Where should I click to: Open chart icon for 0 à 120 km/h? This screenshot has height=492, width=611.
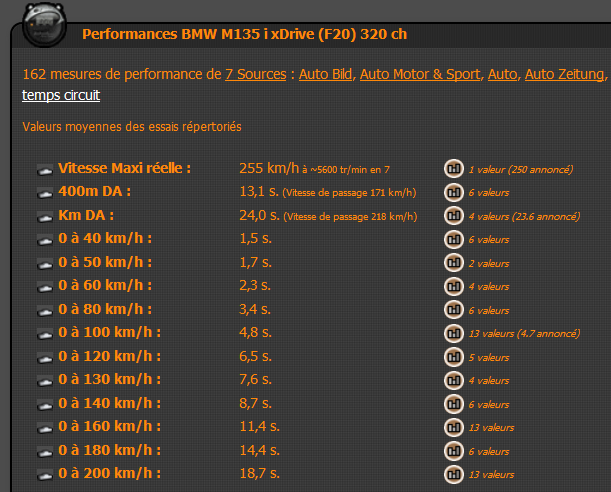pos(454,357)
